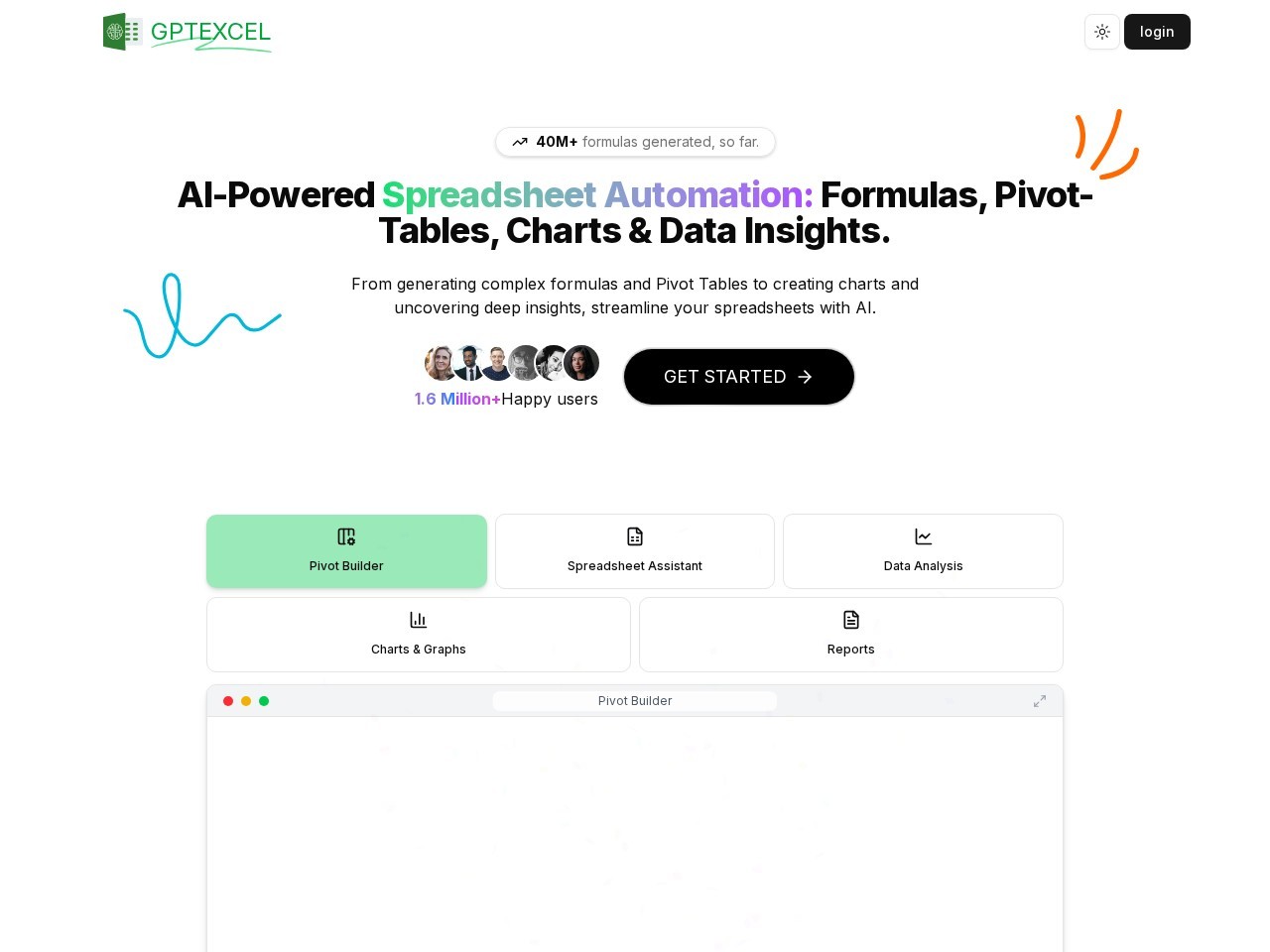The height and width of the screenshot is (952, 1270).
Task: Expand the Pivot Builder preview to fullscreen
Action: point(1040,701)
